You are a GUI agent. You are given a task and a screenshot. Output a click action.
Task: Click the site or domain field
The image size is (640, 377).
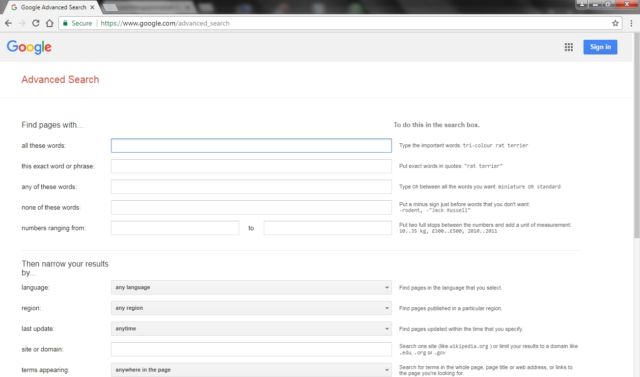pos(251,349)
